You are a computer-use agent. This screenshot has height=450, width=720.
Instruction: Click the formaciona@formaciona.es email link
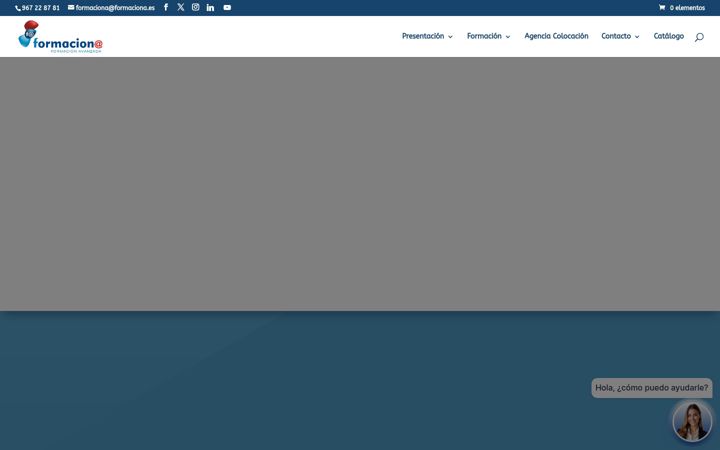pos(112,8)
